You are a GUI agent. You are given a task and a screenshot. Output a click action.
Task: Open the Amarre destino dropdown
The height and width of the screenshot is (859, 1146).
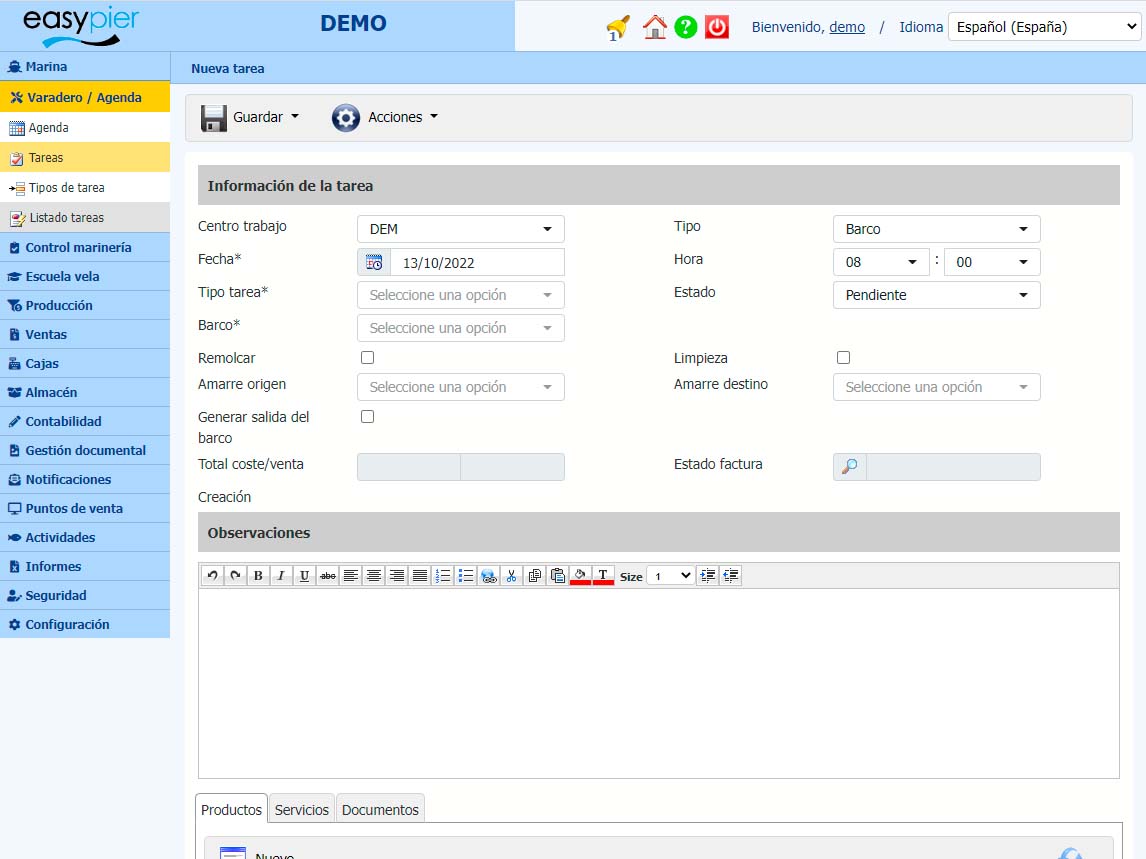pos(936,387)
